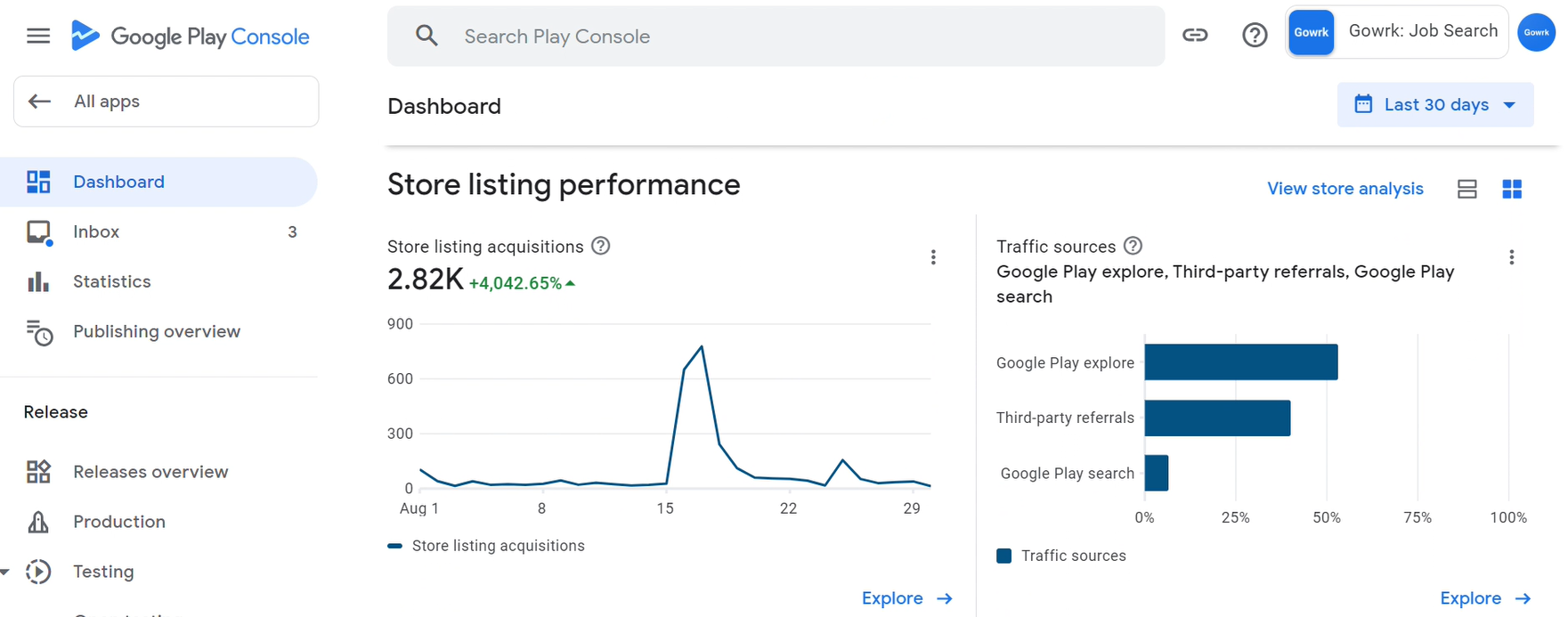Screen dimensions: 1568x617
Task: Click the Release section label
Action: coord(55,412)
